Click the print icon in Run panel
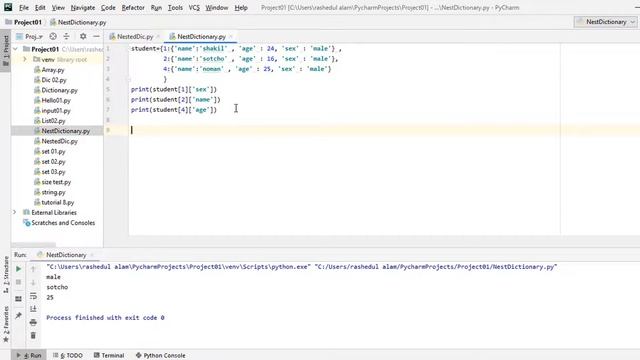Viewport: 640px width, 360px height. pyautogui.click(x=33, y=322)
